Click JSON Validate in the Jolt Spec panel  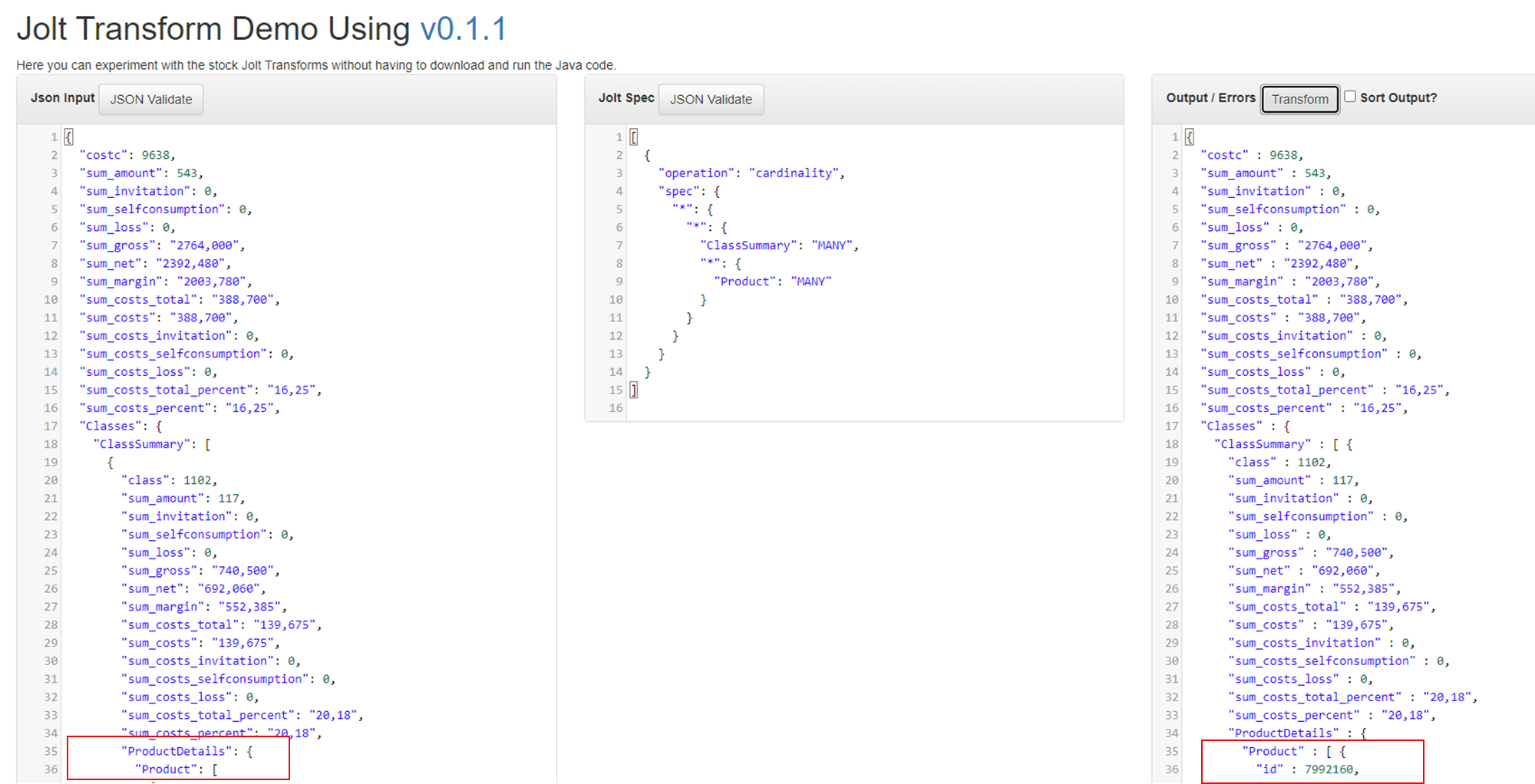coord(711,100)
